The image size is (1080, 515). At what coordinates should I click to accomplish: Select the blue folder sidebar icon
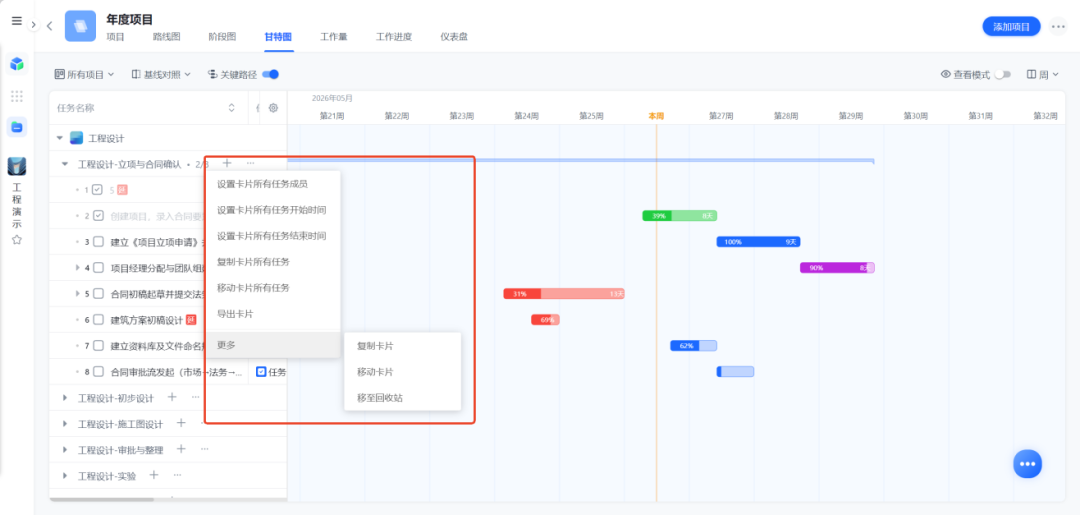point(17,127)
